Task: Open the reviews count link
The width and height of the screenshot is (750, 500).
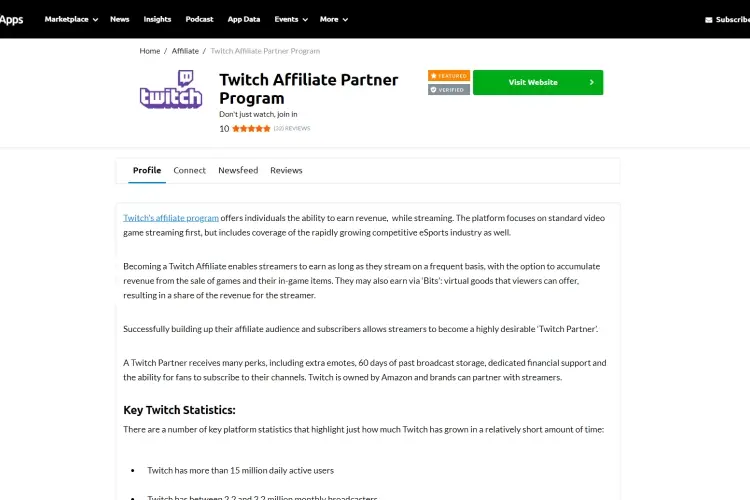Action: [x=292, y=128]
